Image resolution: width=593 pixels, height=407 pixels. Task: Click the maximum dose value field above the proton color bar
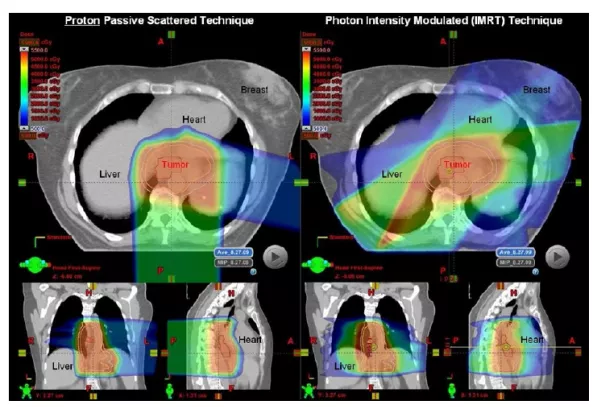[x=29, y=42]
